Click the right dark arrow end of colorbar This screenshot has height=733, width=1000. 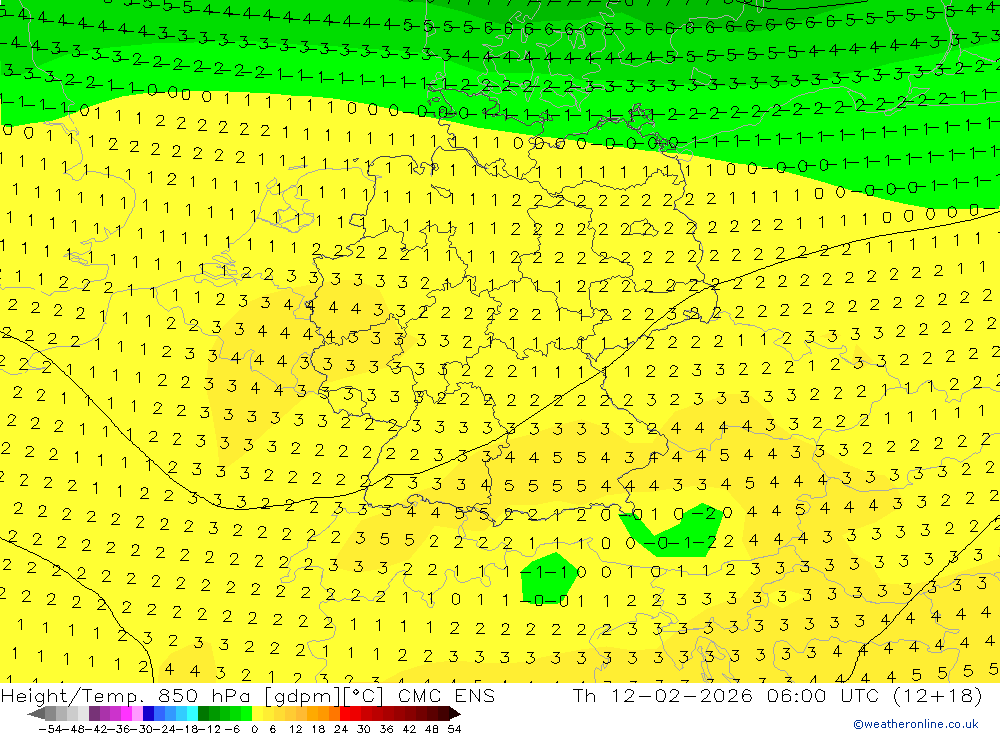pyautogui.click(x=455, y=713)
